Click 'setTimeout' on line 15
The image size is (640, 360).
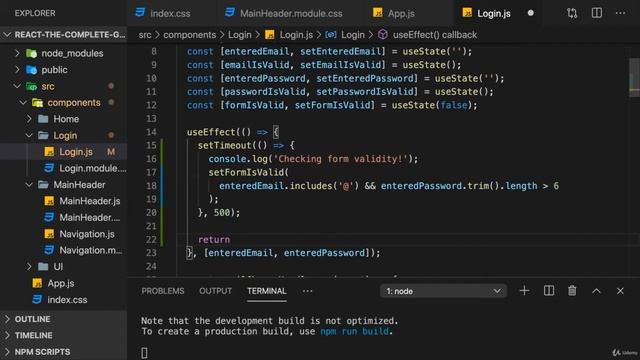[224, 145]
